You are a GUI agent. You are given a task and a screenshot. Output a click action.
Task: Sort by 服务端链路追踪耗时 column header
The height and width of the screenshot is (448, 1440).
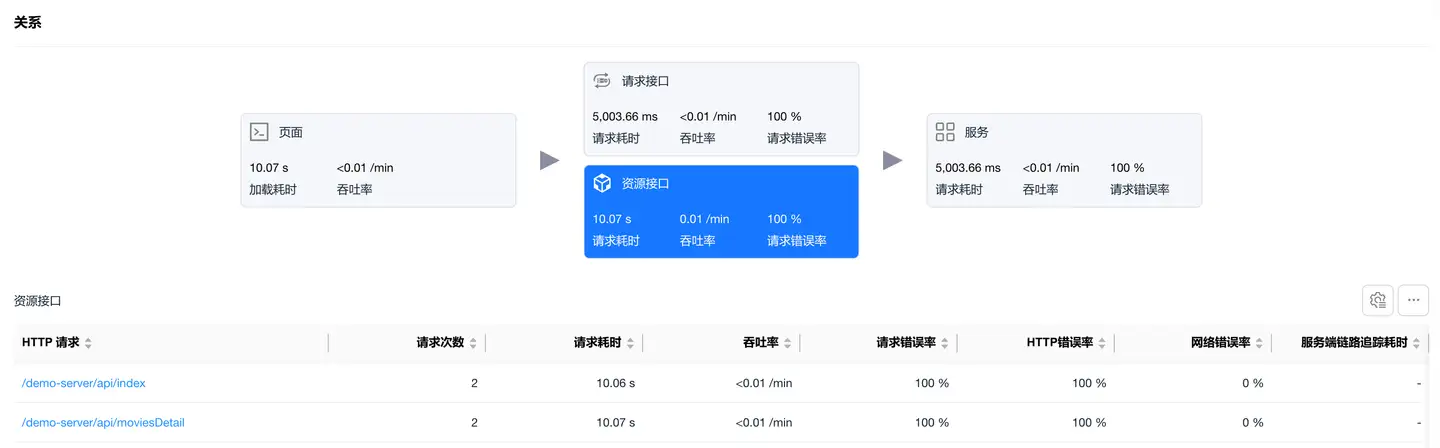click(1360, 343)
